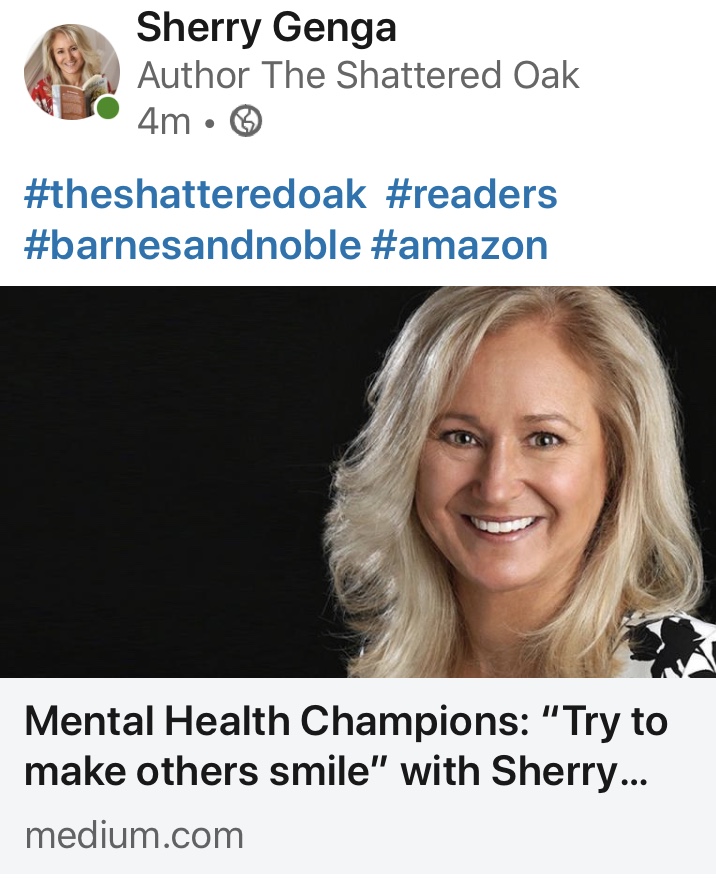Open the #theshatteredoak hashtag

[195, 194]
